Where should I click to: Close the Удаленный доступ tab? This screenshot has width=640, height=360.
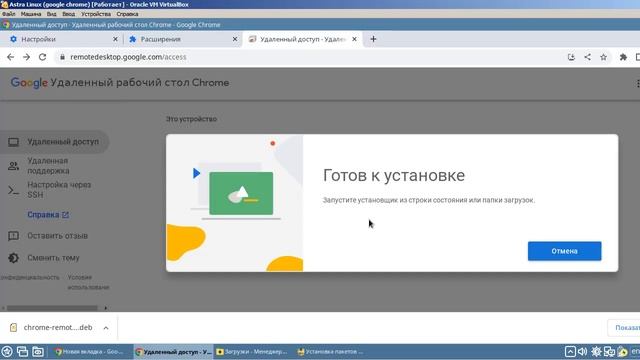click(x=354, y=39)
